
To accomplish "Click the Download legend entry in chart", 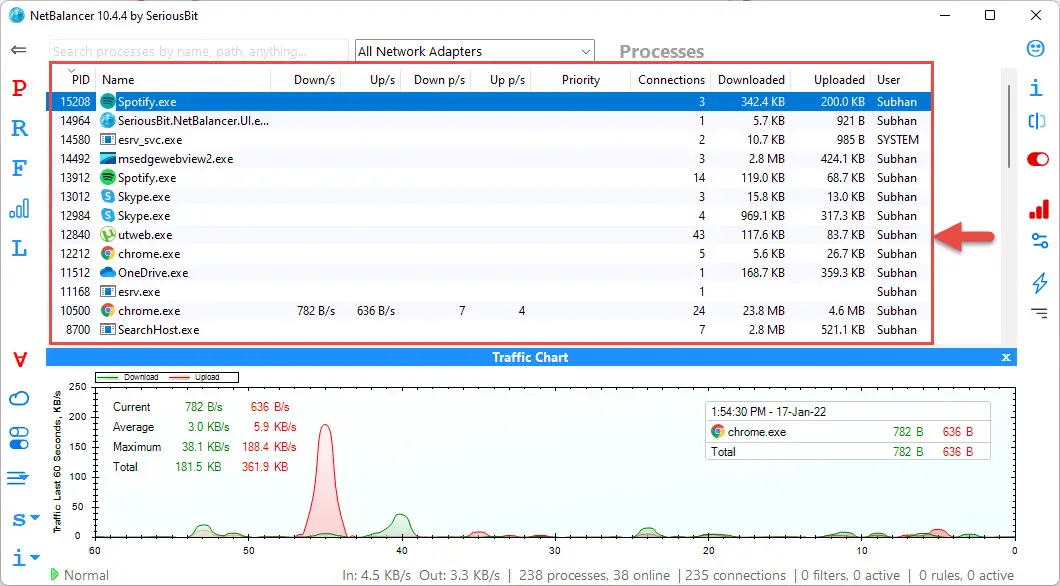I will (128, 377).
